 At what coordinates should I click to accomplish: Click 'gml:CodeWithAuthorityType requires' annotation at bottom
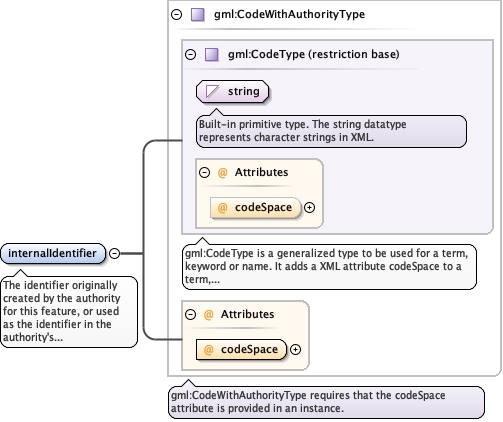327,402
